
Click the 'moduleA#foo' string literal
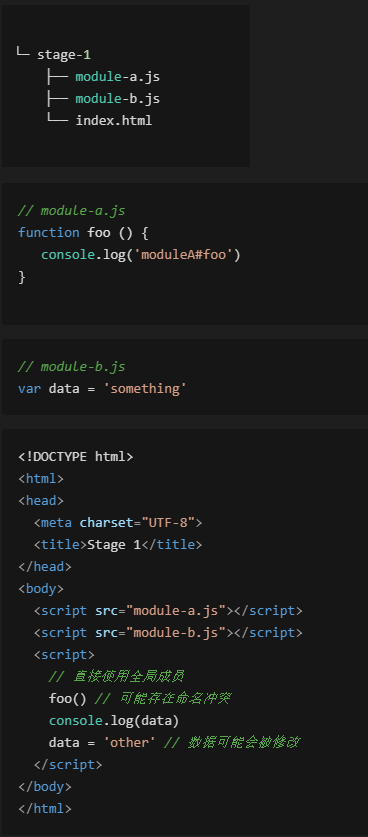click(184, 255)
